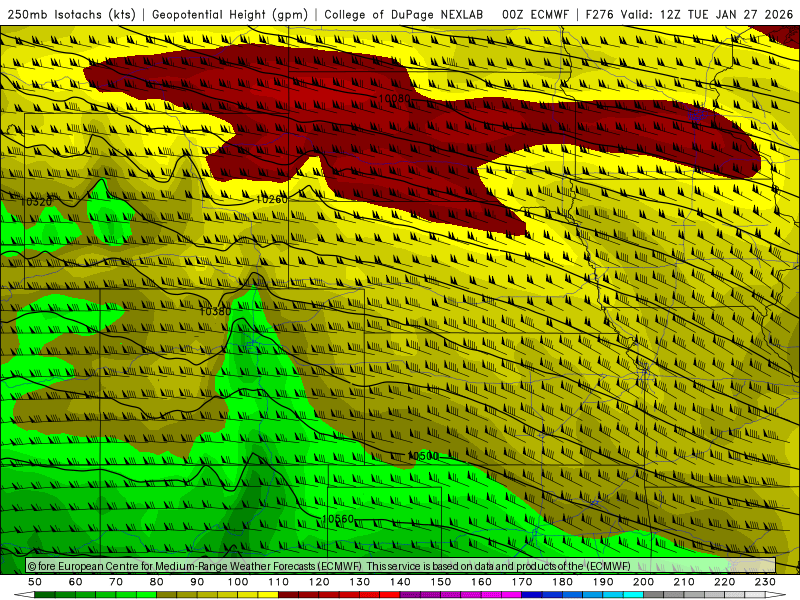The width and height of the screenshot is (800, 600).
Task: Click the 170 value on the color scale
Action: coord(522,582)
